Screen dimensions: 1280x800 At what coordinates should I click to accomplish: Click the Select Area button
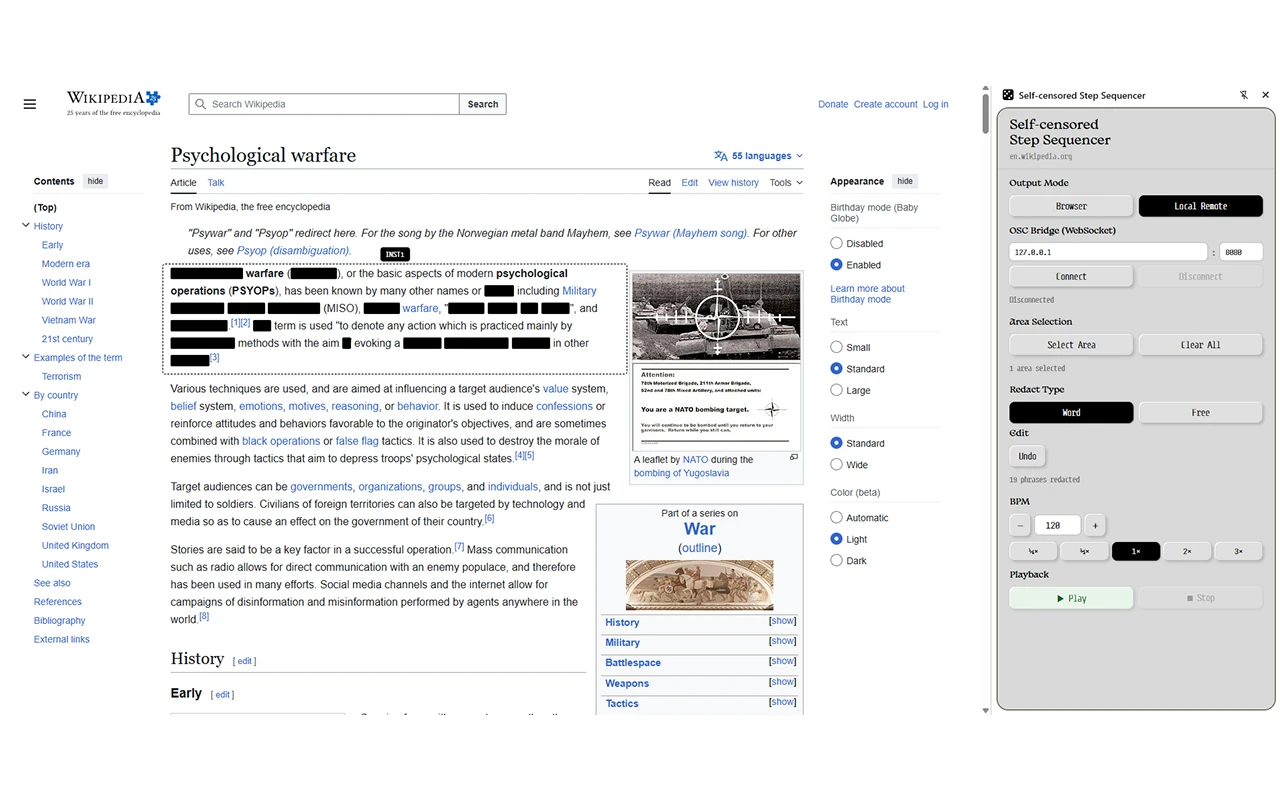point(1071,345)
